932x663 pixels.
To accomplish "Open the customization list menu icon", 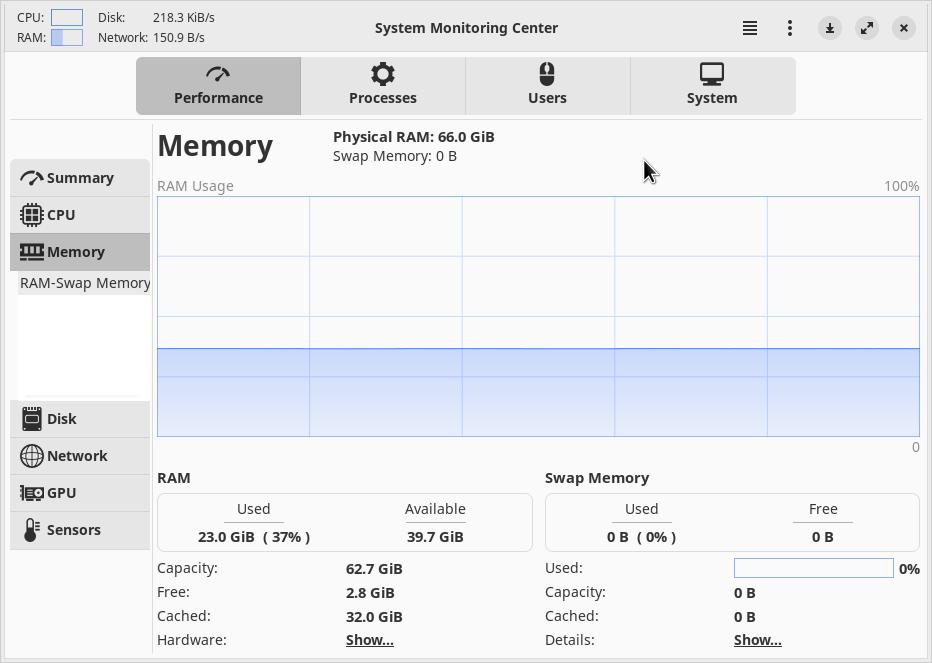I will pos(750,28).
